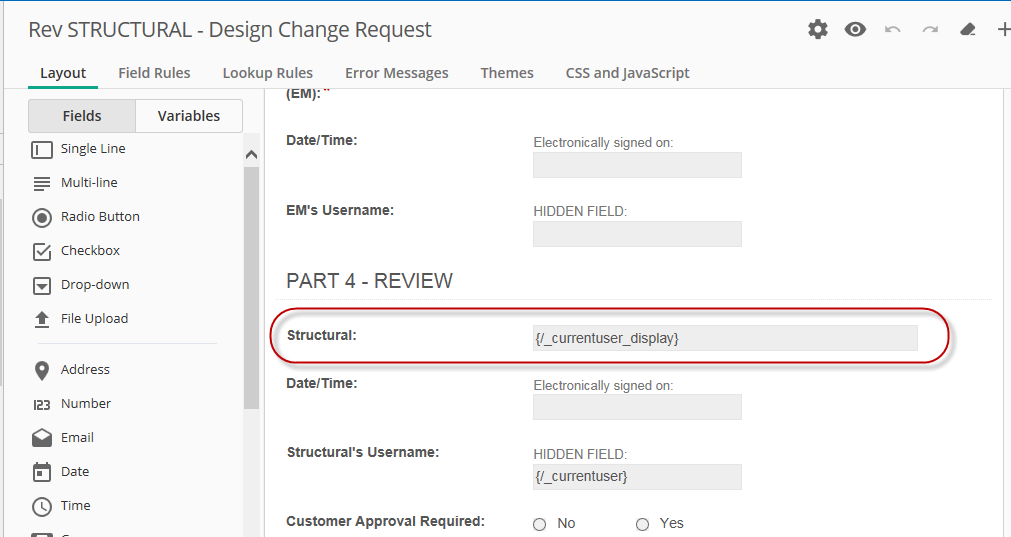Select the File Upload field icon
The height and width of the screenshot is (537, 1011).
tap(42, 319)
